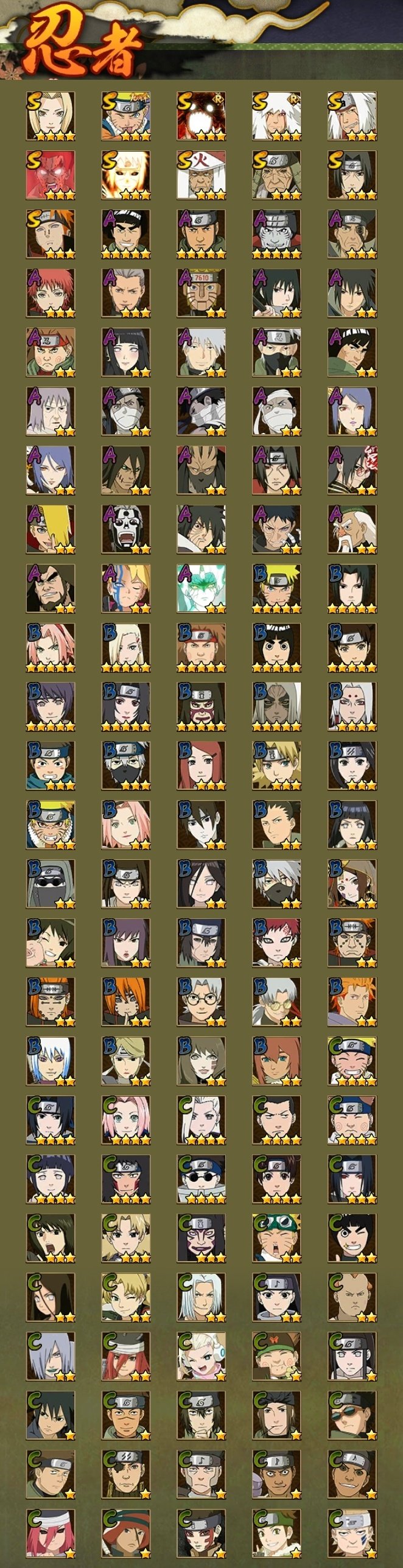
Task: Pick the B-rank Gaara with red hair
Action: (x=277, y=943)
